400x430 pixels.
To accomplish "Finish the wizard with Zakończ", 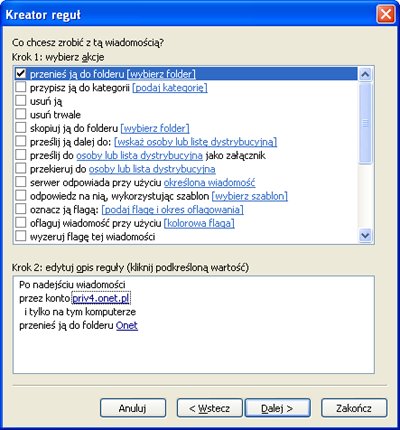I will pyautogui.click(x=354, y=408).
